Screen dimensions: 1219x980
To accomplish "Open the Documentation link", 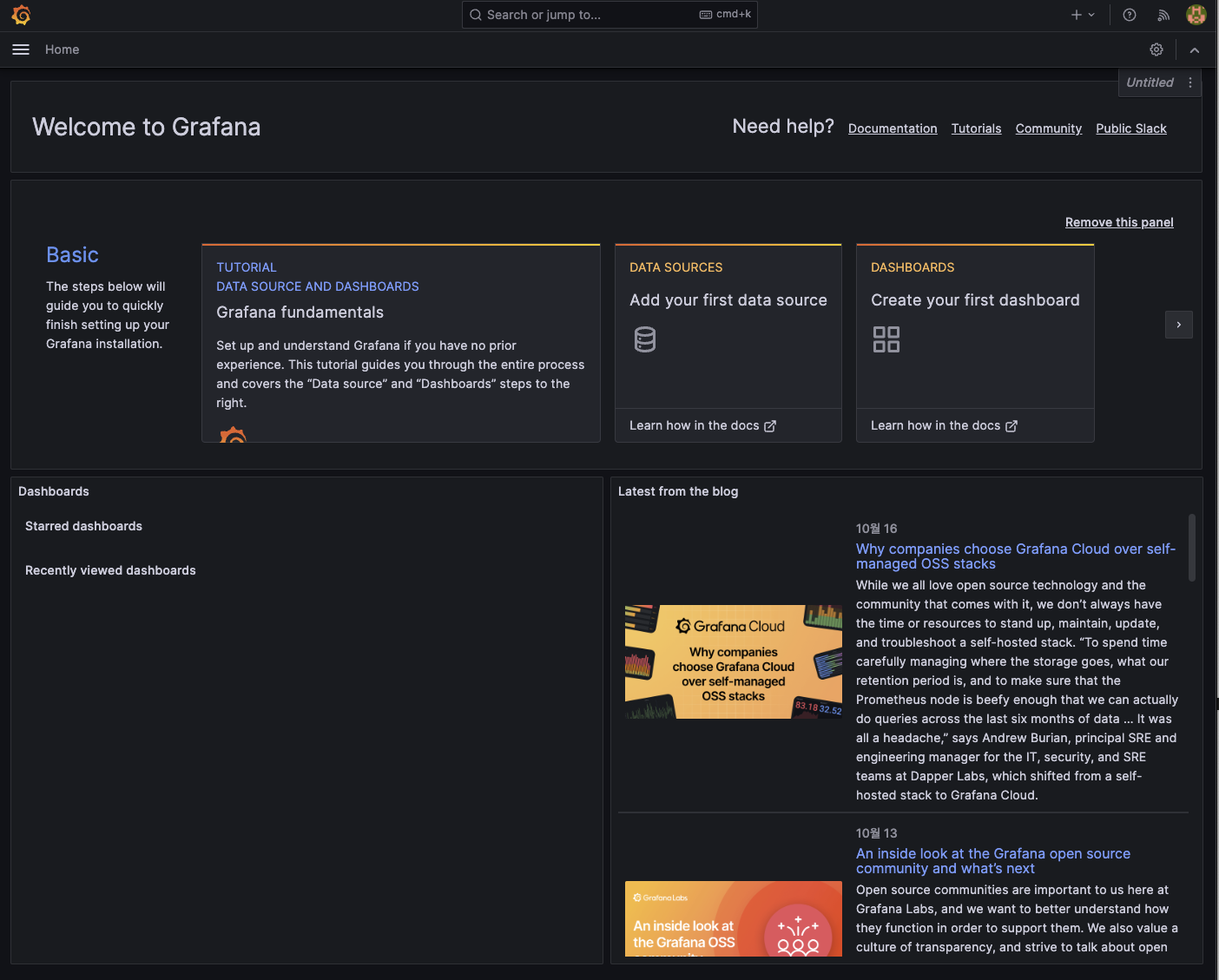I will tap(893, 128).
